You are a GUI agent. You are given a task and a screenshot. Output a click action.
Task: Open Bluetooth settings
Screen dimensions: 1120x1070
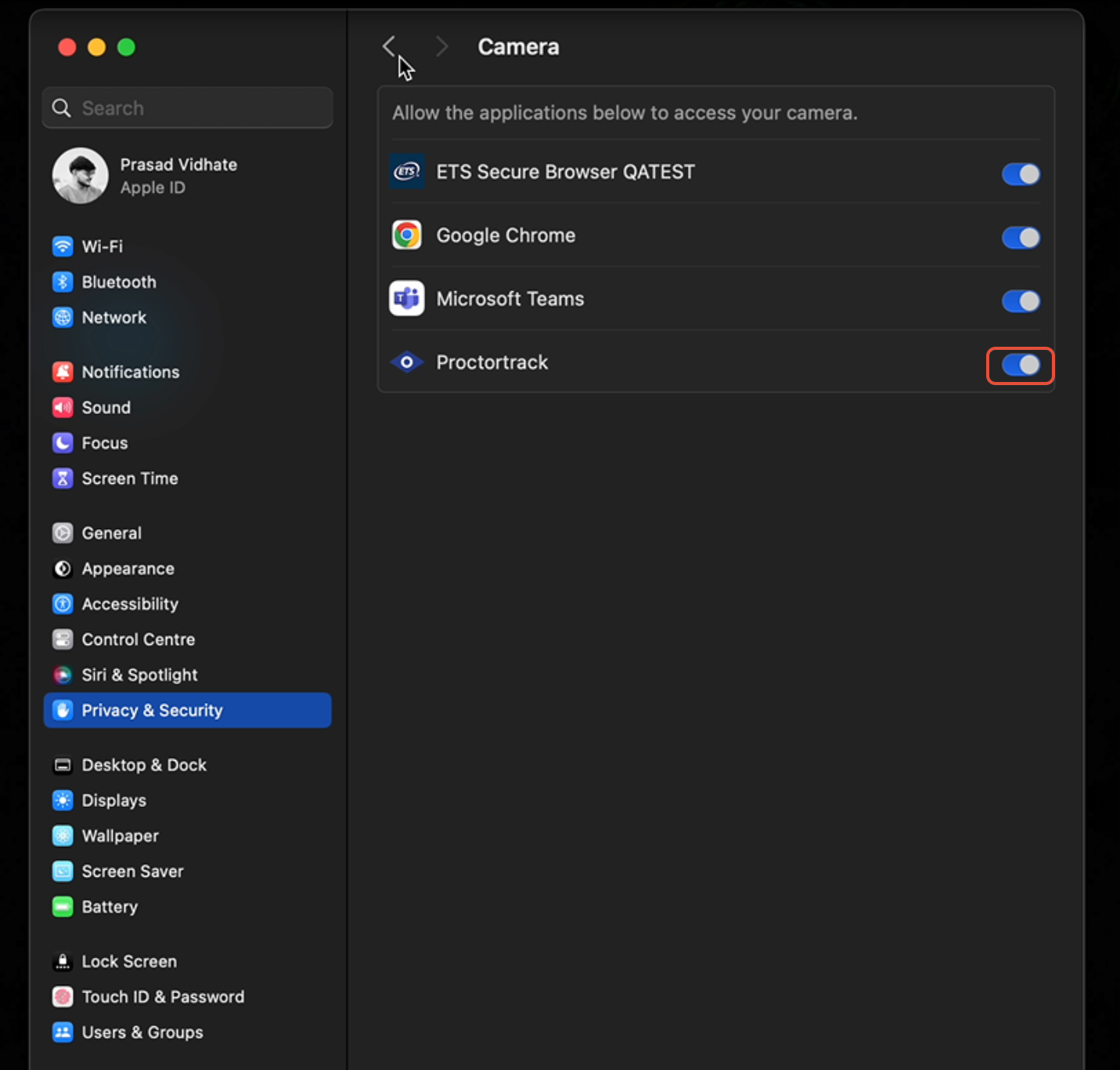coord(119,282)
